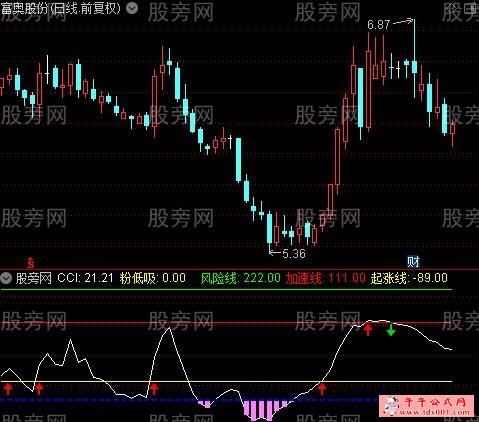Select the green down arrow sell signal
Screen dimensions: 479x422
point(391,330)
